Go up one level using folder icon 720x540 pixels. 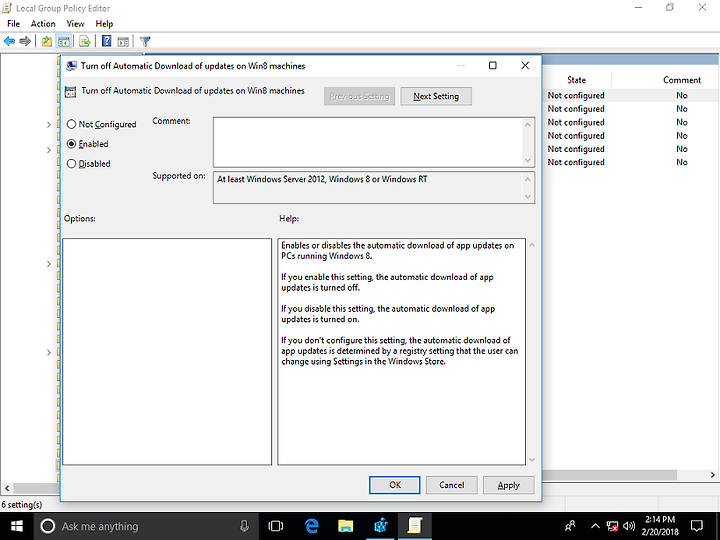(47, 41)
